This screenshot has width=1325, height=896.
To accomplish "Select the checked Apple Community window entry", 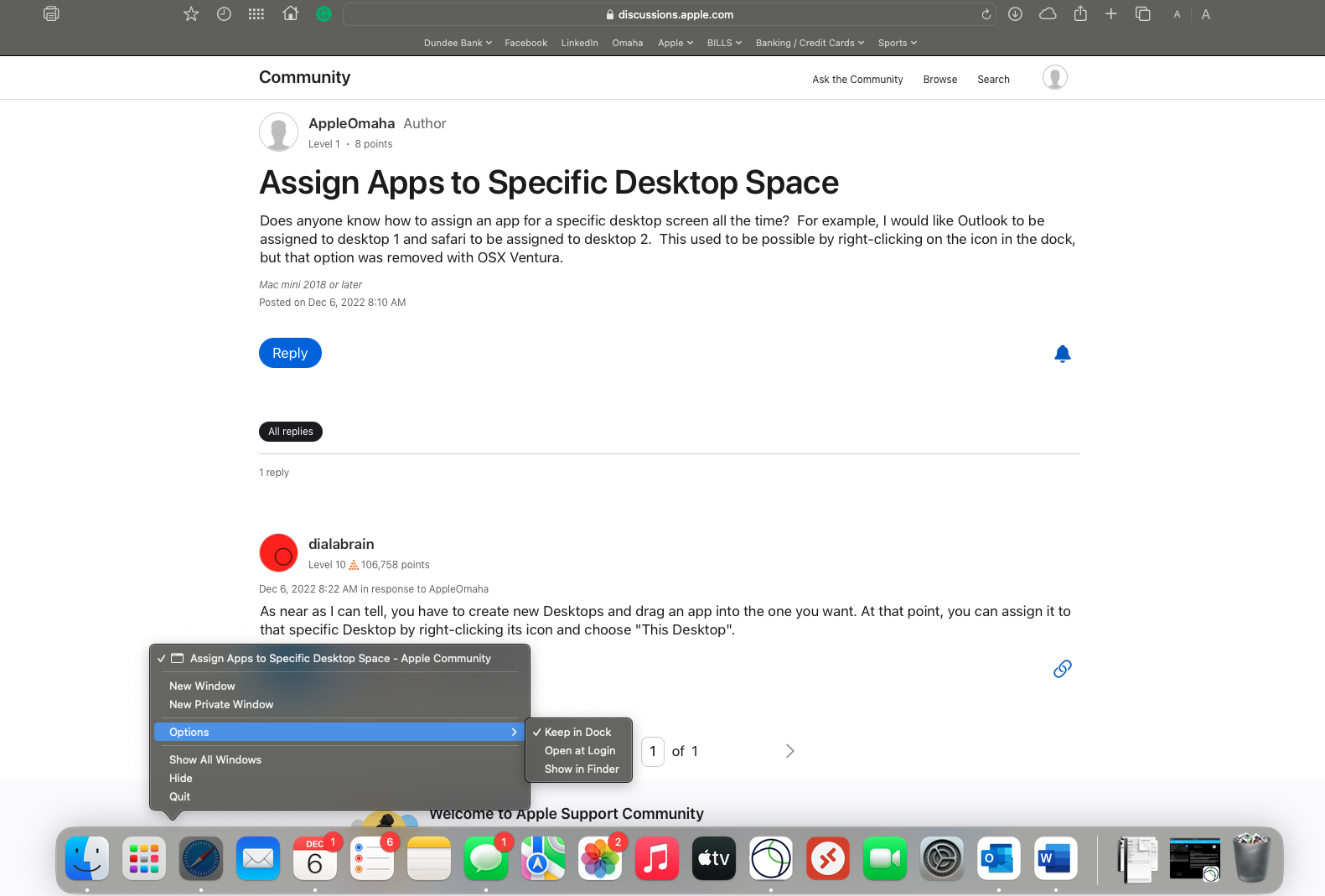I will [x=340, y=659].
